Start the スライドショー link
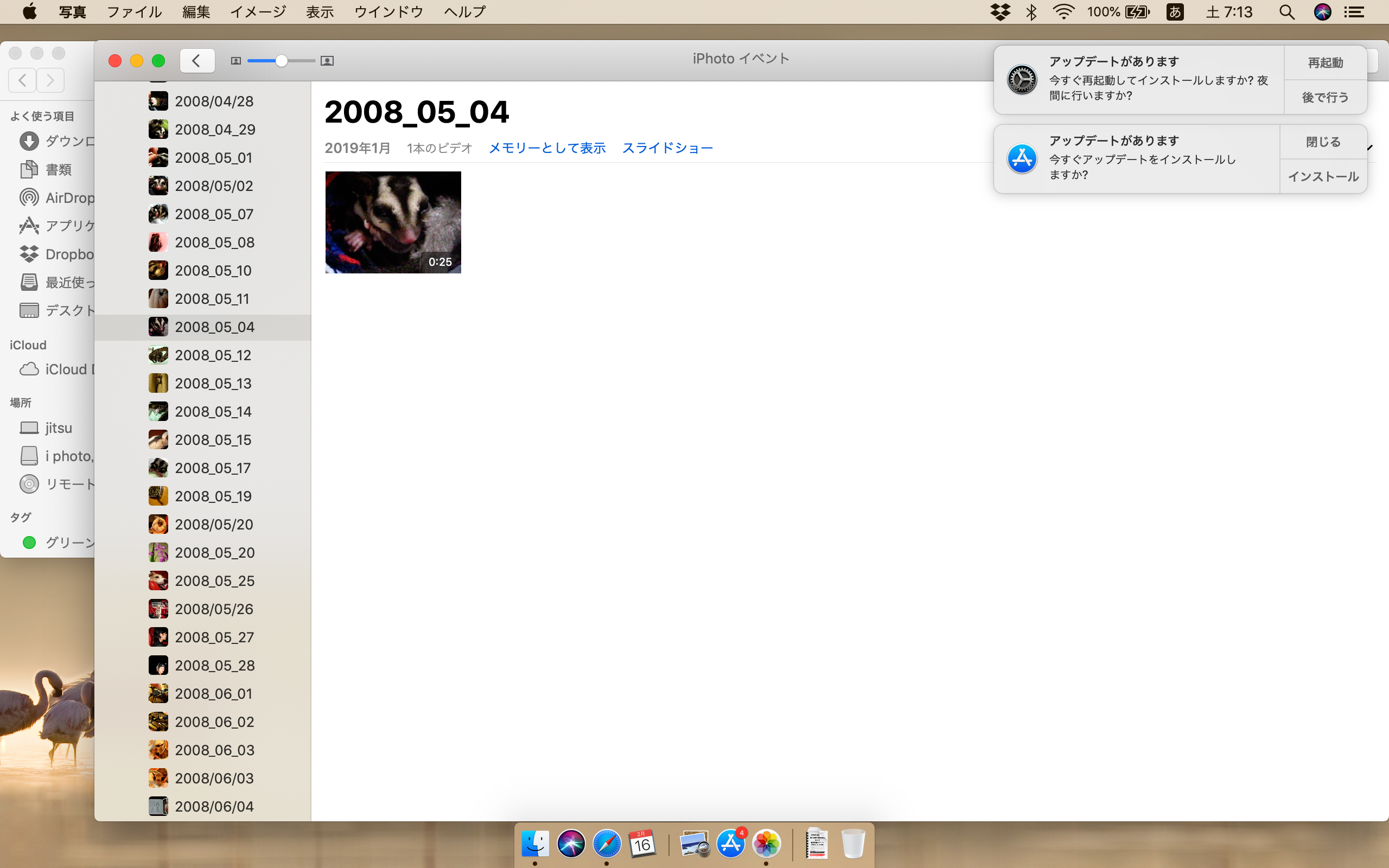Image resolution: width=1389 pixels, height=868 pixels. (x=667, y=148)
